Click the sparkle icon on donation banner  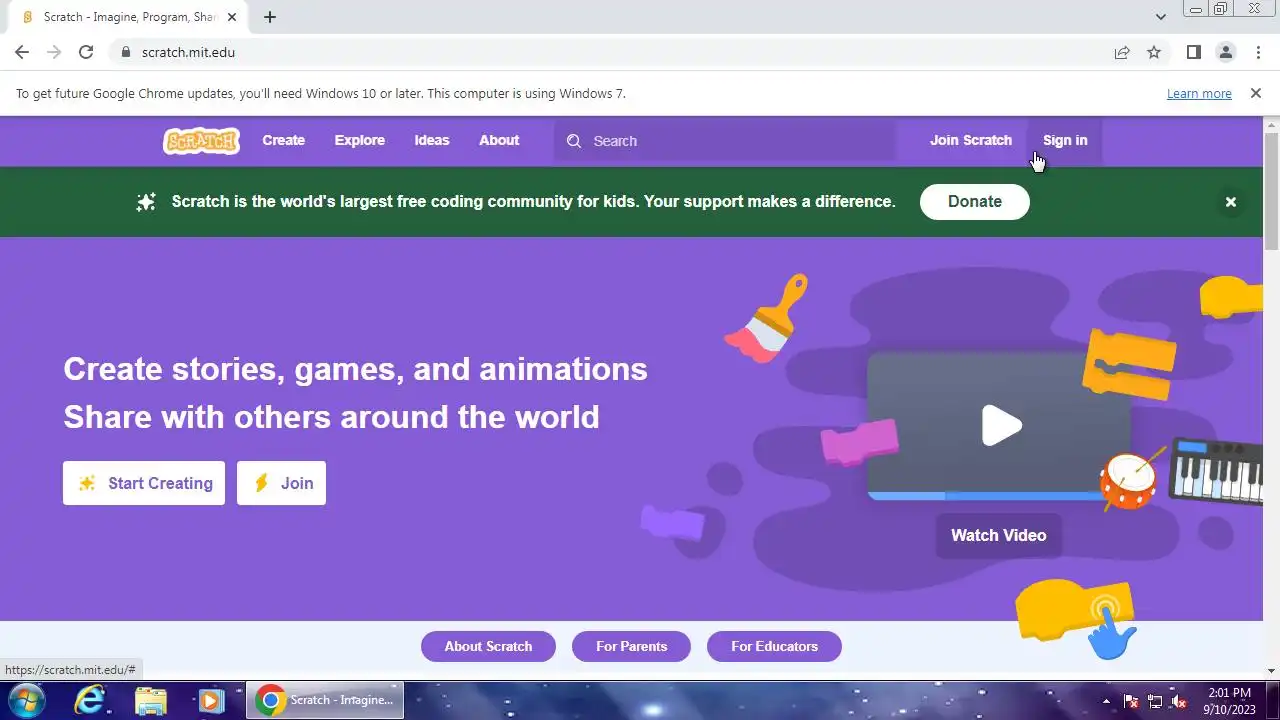click(x=146, y=202)
